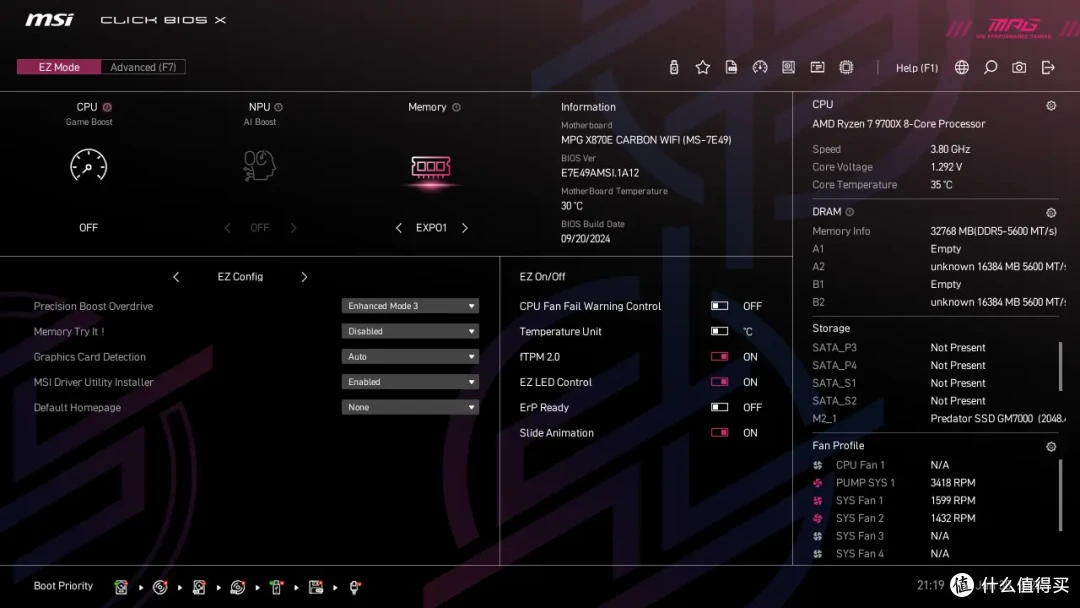Click AMD Ryzen 7 9700X processor name

point(898,124)
